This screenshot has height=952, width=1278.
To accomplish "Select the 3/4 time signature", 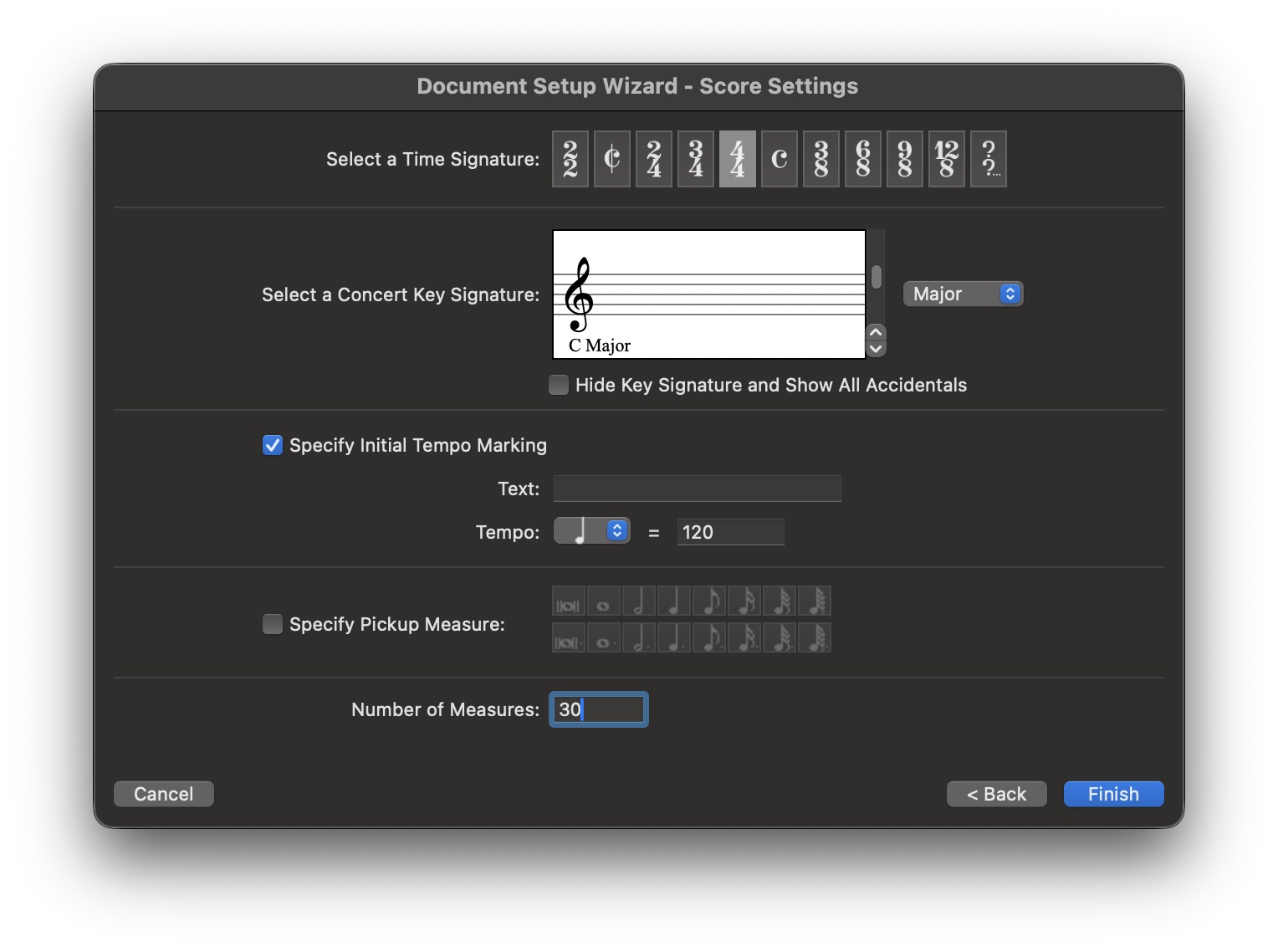I will point(695,159).
